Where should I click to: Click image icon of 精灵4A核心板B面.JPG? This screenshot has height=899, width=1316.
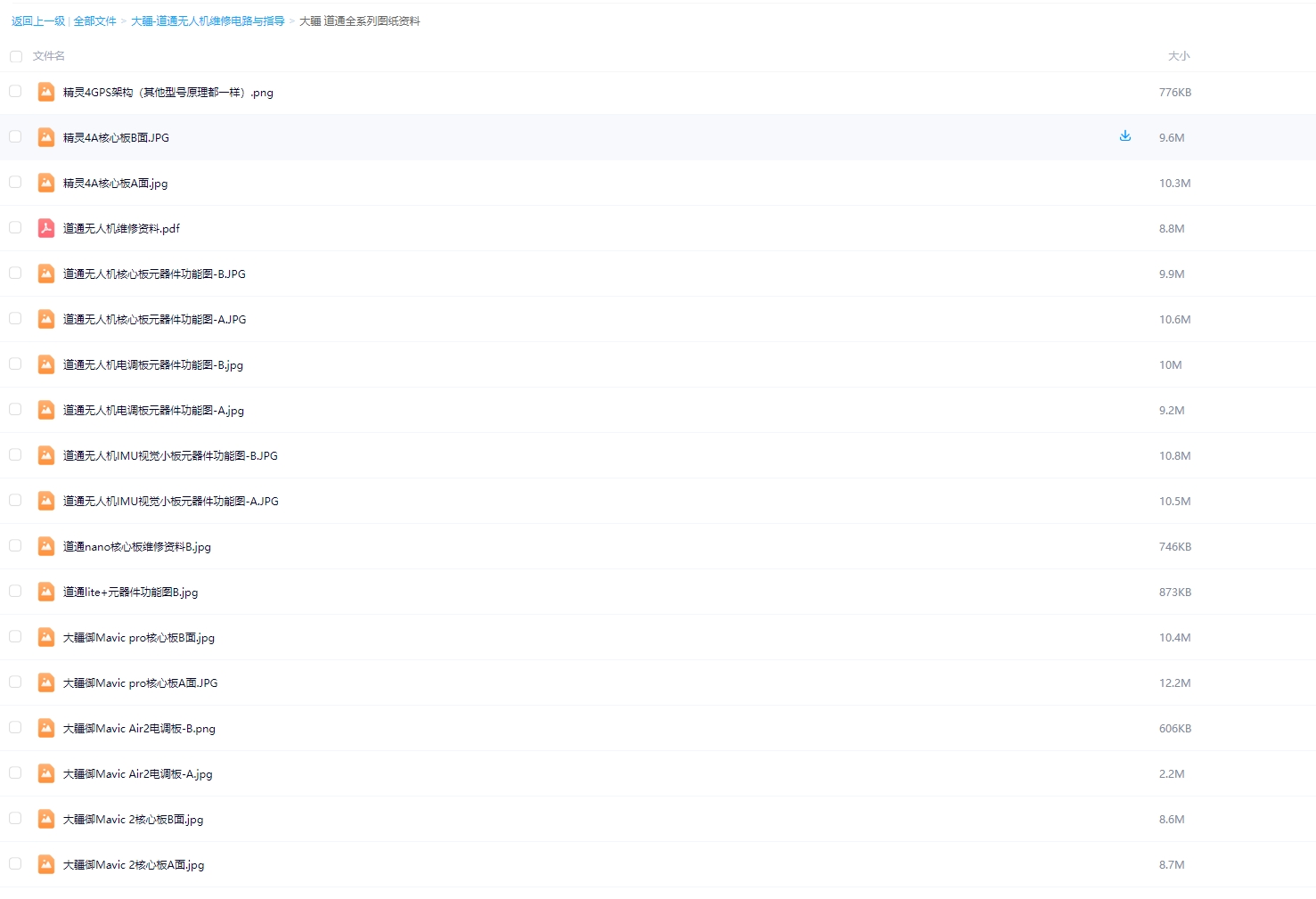coord(46,137)
